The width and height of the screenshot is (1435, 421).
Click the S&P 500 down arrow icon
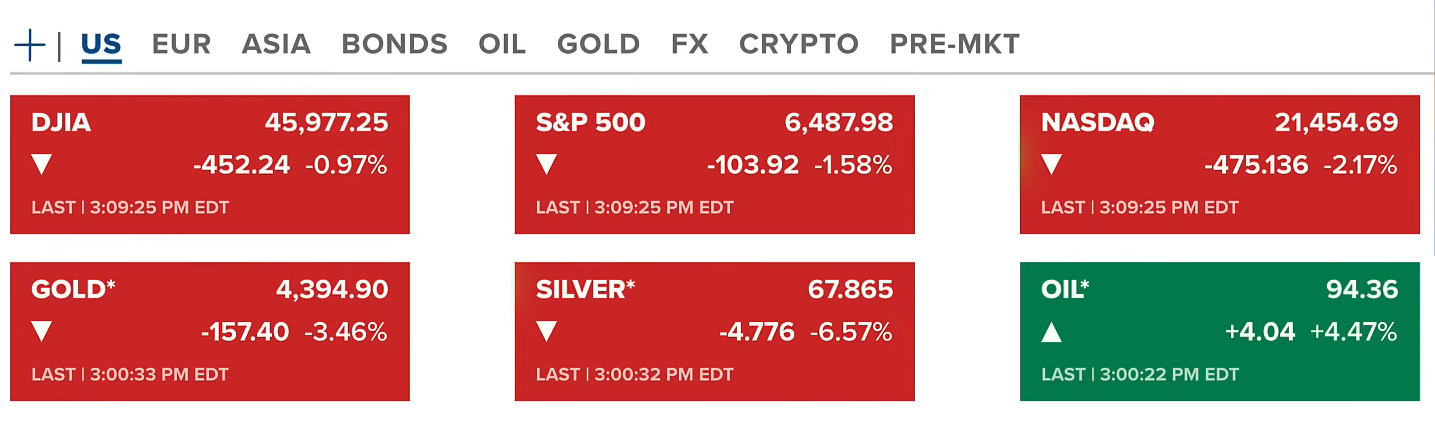tap(546, 165)
